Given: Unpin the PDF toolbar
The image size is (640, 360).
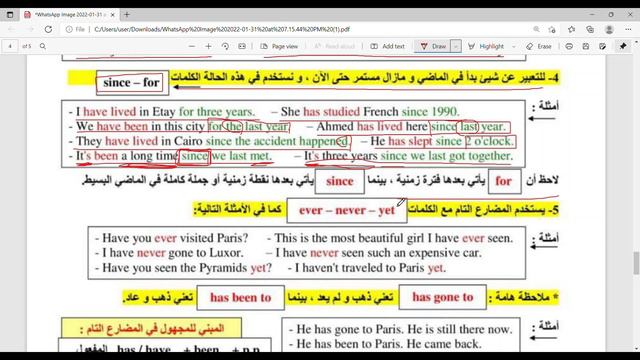Looking at the screenshot, I should click(623, 47).
